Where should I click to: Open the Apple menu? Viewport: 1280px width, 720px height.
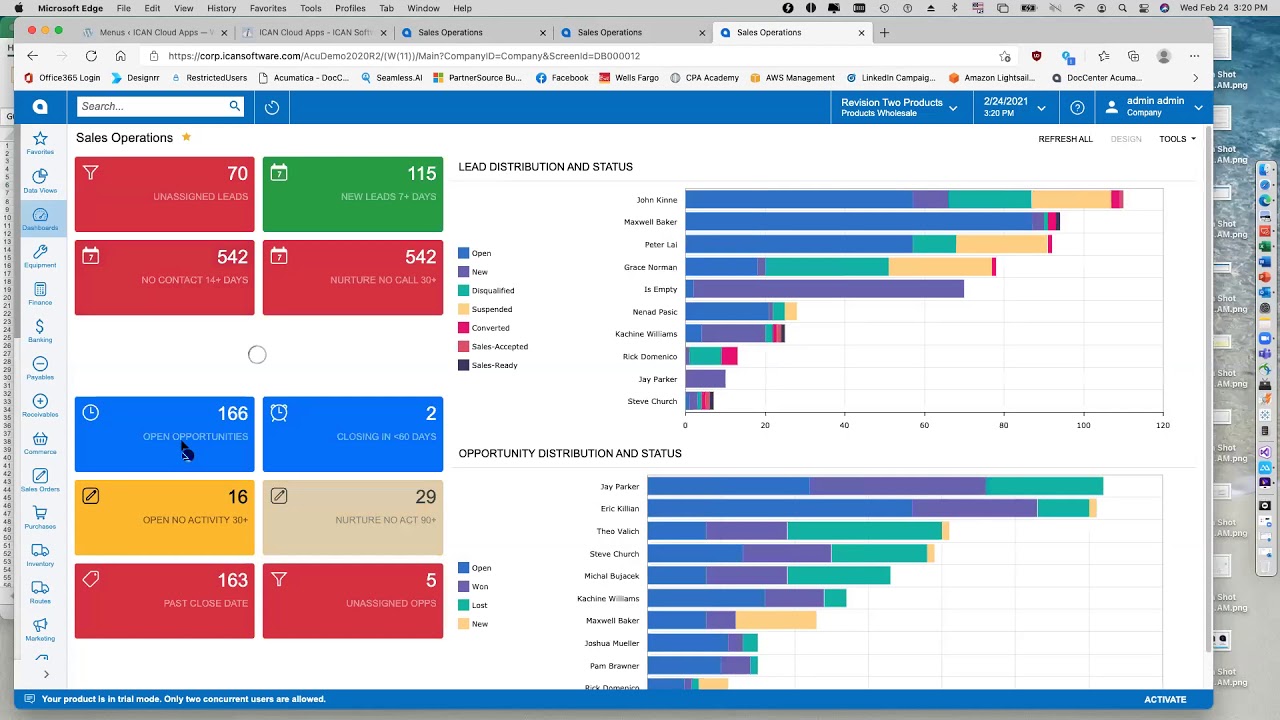coord(18,8)
